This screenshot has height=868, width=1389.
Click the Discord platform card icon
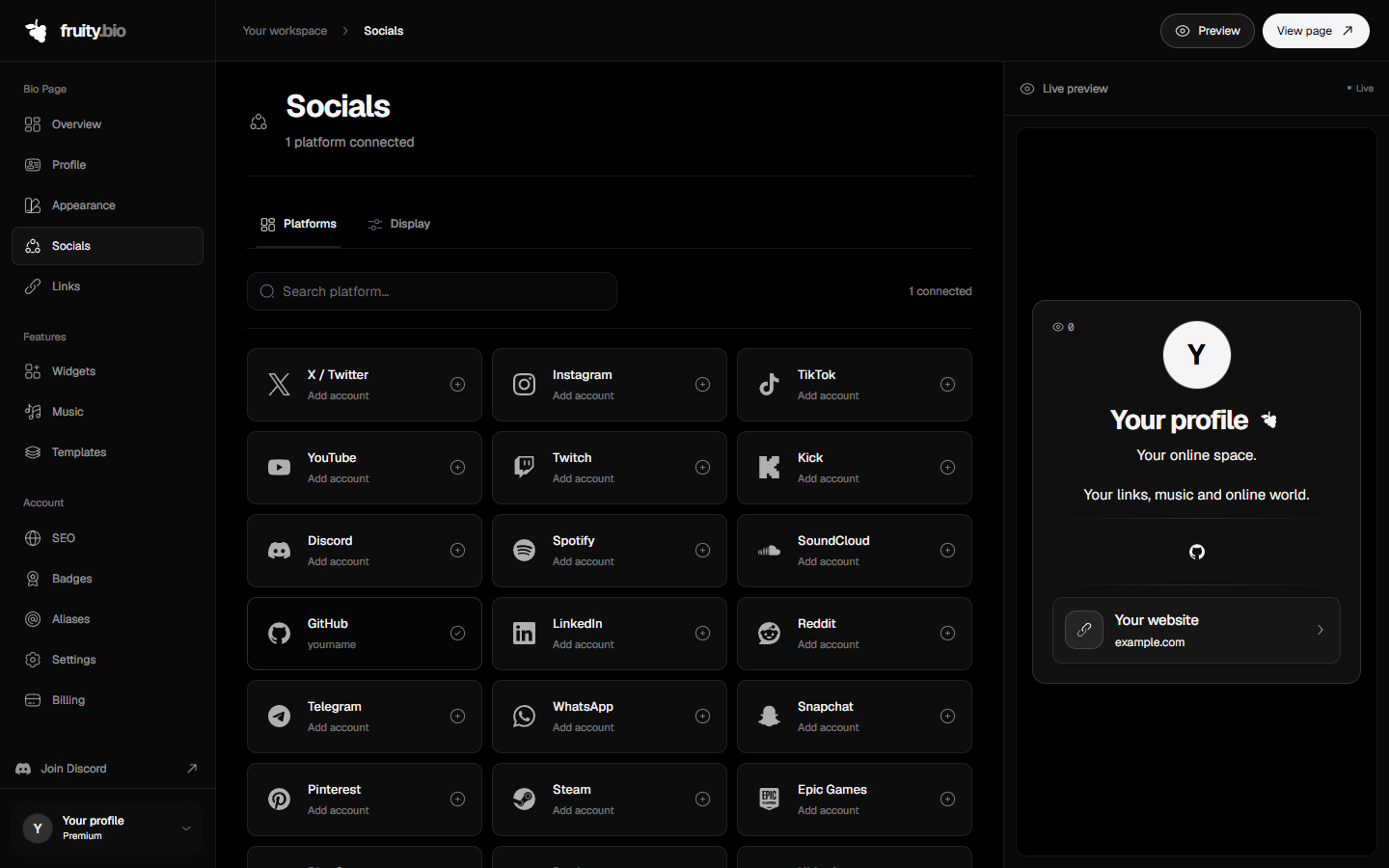tap(279, 551)
